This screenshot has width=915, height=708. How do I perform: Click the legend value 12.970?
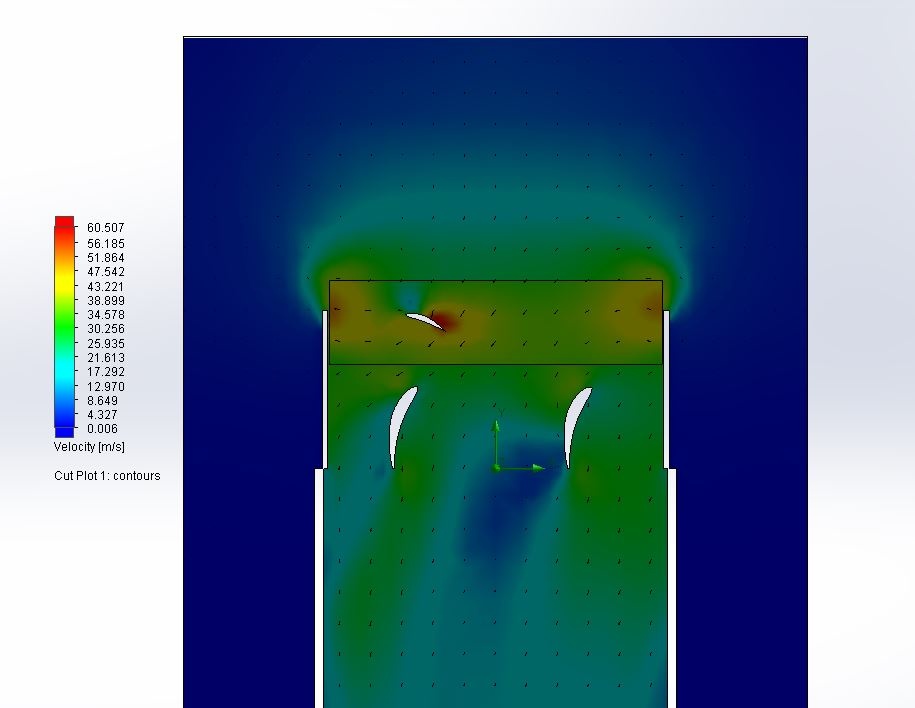pyautogui.click(x=106, y=387)
